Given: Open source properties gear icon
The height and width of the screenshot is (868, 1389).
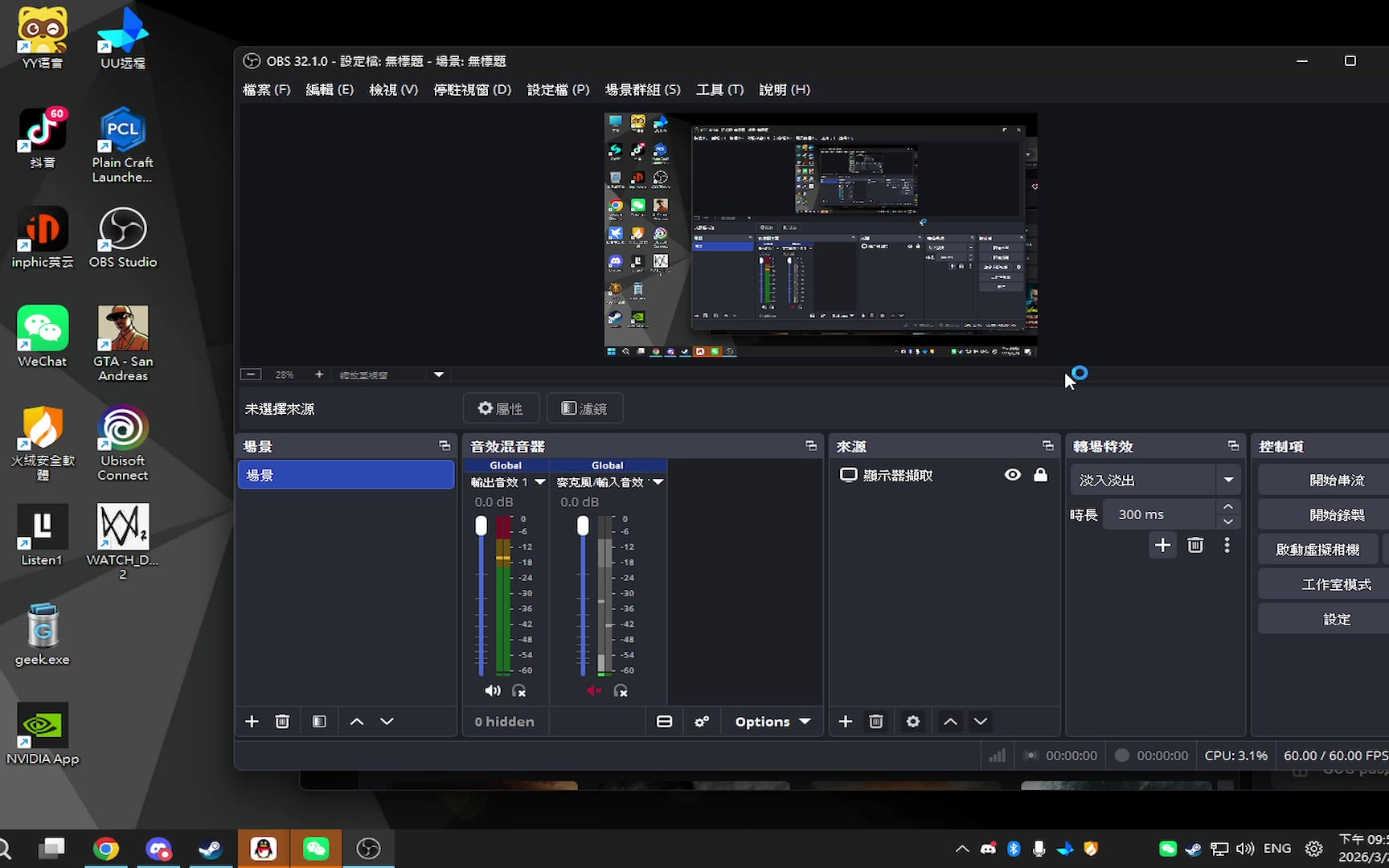Looking at the screenshot, I should click(x=913, y=722).
